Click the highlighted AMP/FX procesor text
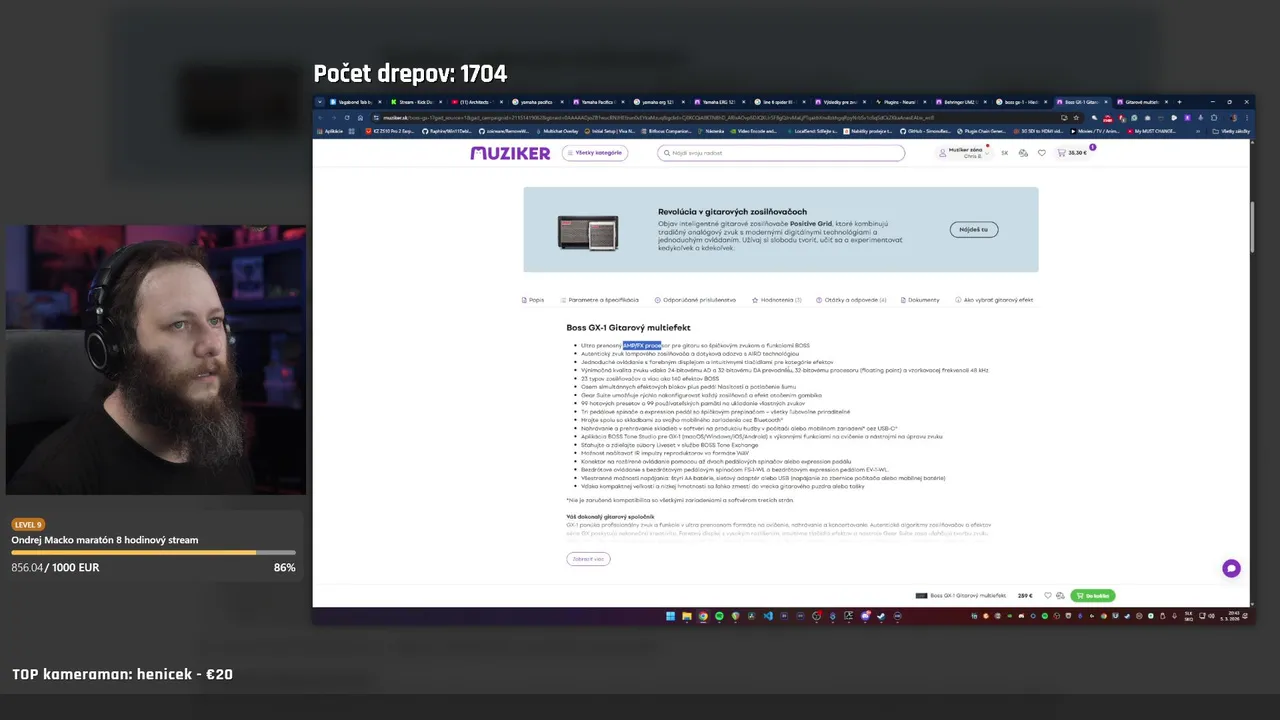1280x720 pixels. point(642,345)
